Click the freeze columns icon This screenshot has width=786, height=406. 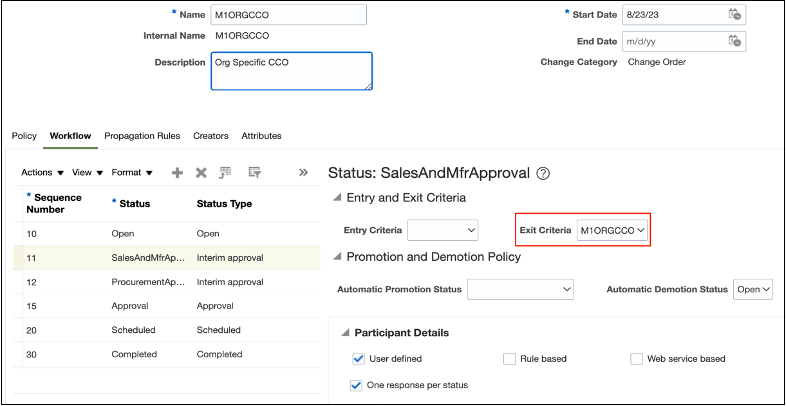[x=227, y=172]
